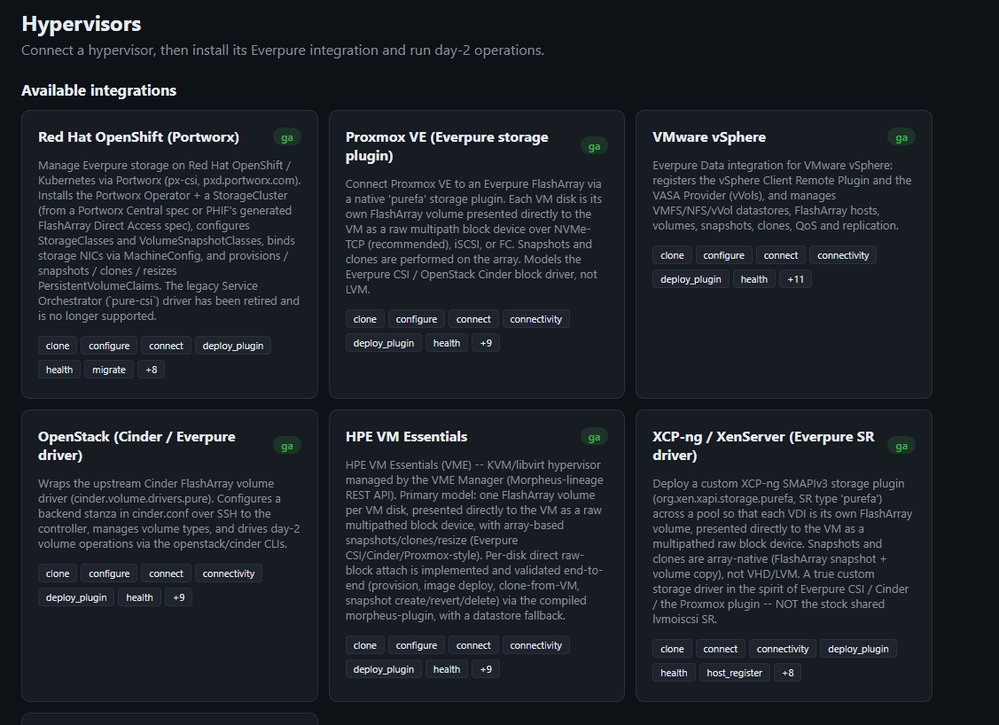Screen dimensions: 999x725
Task: Pick health tag on OpenStack card
Action: (140, 598)
